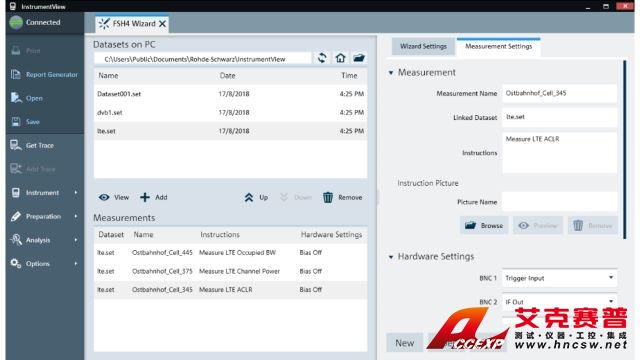Collapse the Measurement section triangle
This screenshot has height=360, width=640.
point(391,73)
